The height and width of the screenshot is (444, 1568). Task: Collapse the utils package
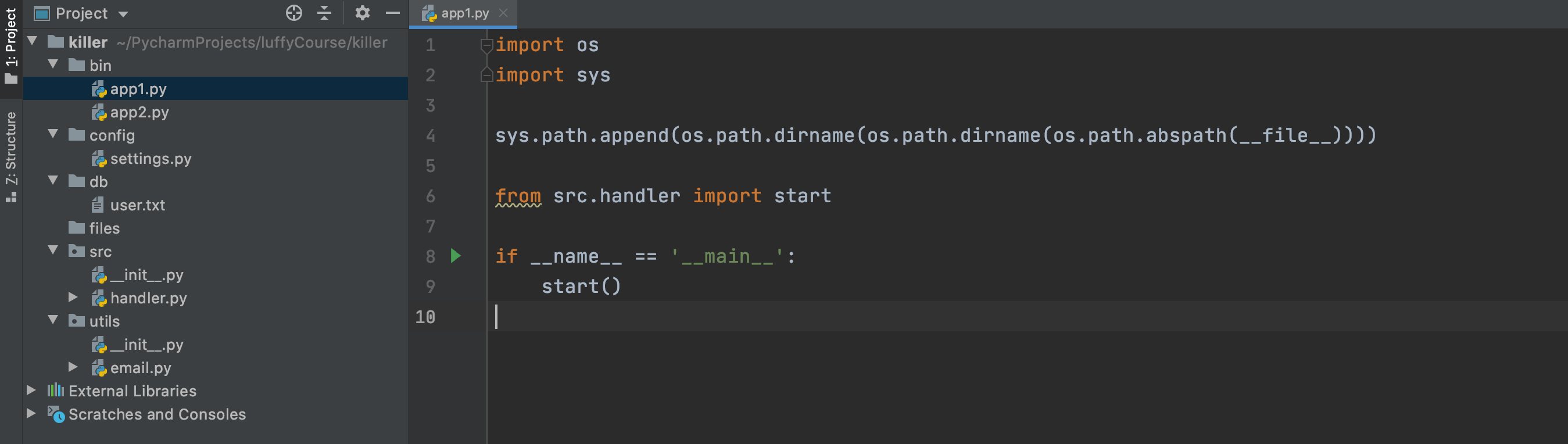tap(53, 320)
